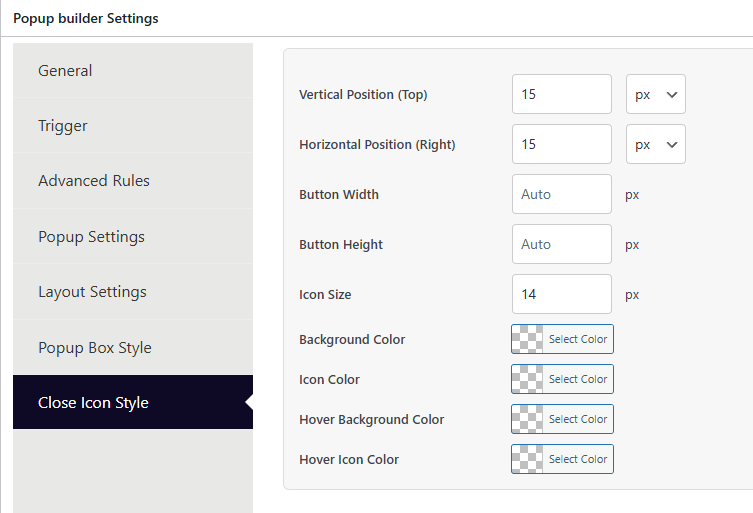The width and height of the screenshot is (753, 513).
Task: Select Color for Background Color
Action: click(577, 339)
